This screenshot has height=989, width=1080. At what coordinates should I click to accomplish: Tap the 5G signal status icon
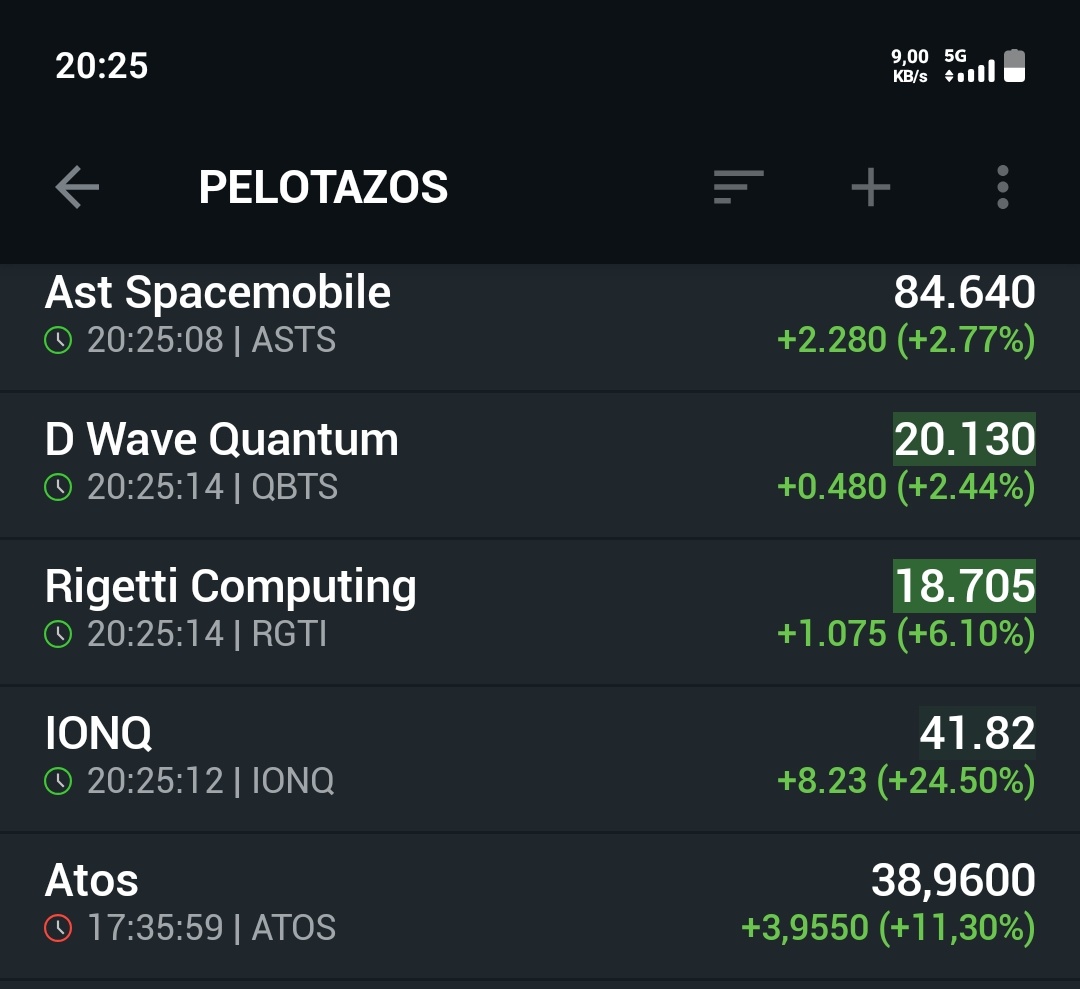[x=969, y=66]
